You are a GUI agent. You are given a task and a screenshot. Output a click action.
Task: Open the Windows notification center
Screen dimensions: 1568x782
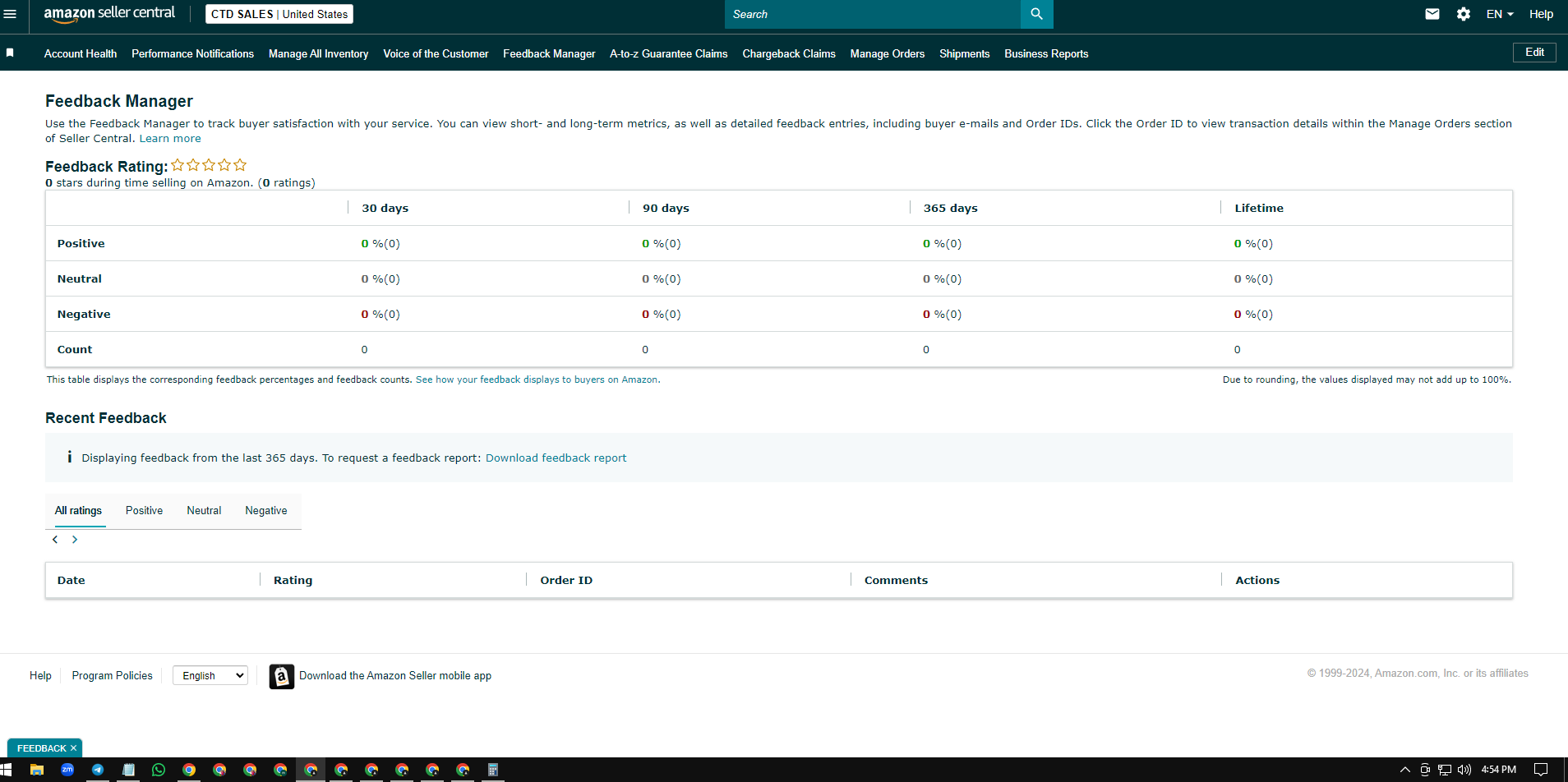(1541, 770)
